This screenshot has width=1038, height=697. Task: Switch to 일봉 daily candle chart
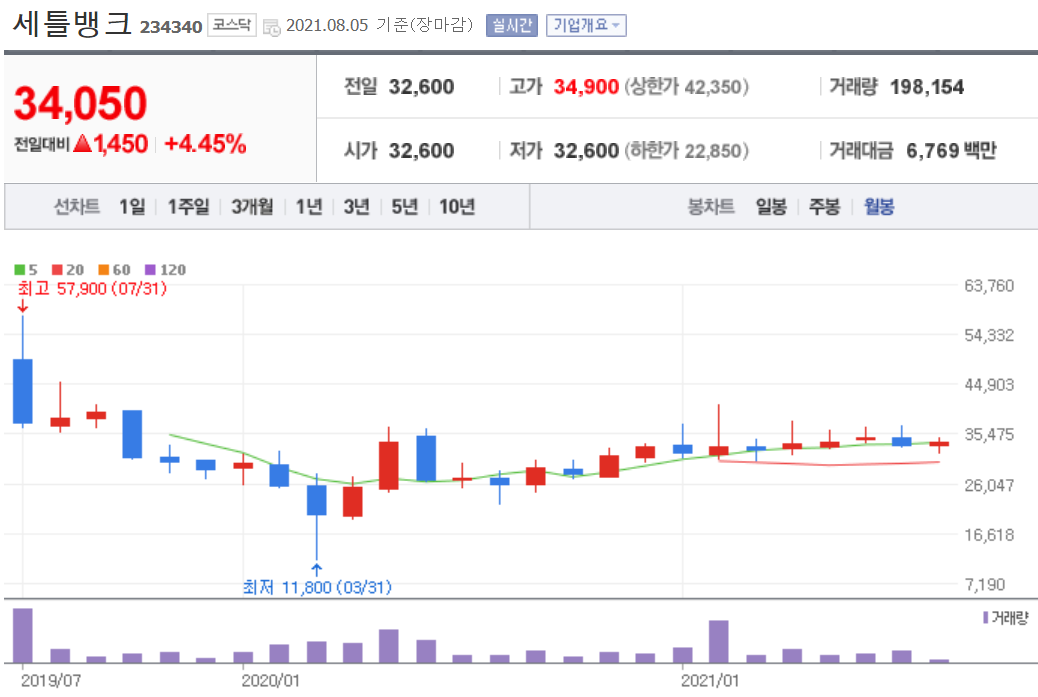pyautogui.click(x=771, y=207)
